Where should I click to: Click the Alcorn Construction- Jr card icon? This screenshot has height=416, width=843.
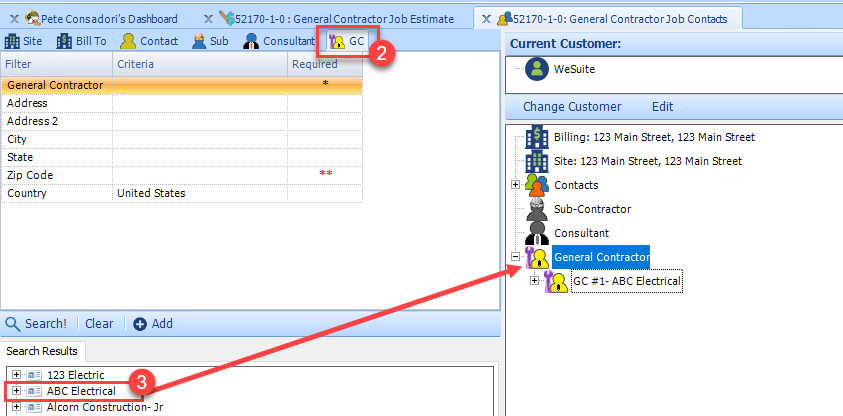34,407
